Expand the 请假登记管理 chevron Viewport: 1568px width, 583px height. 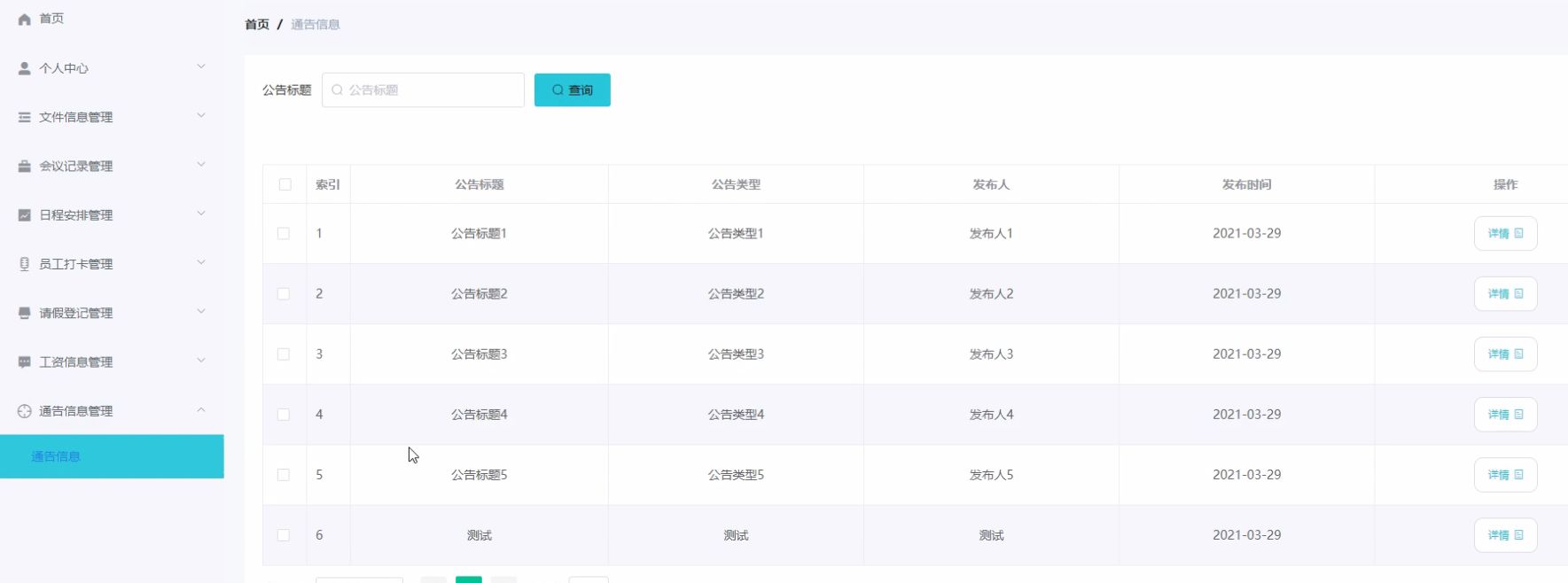[201, 311]
